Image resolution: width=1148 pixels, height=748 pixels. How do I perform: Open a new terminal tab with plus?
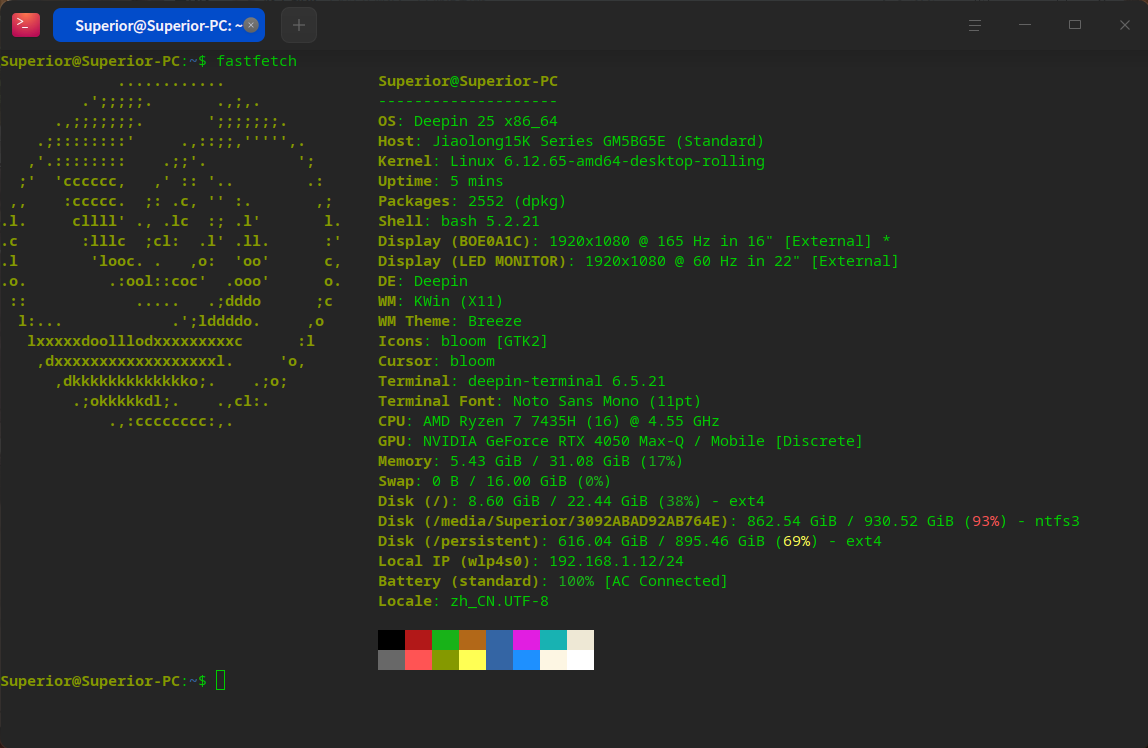[x=299, y=25]
